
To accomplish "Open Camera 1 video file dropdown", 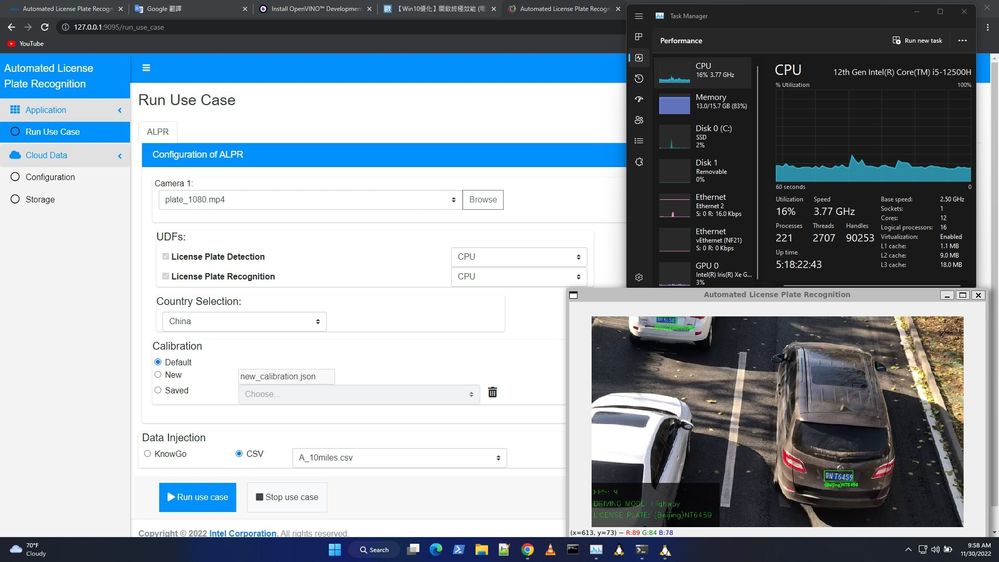I will tap(310, 199).
